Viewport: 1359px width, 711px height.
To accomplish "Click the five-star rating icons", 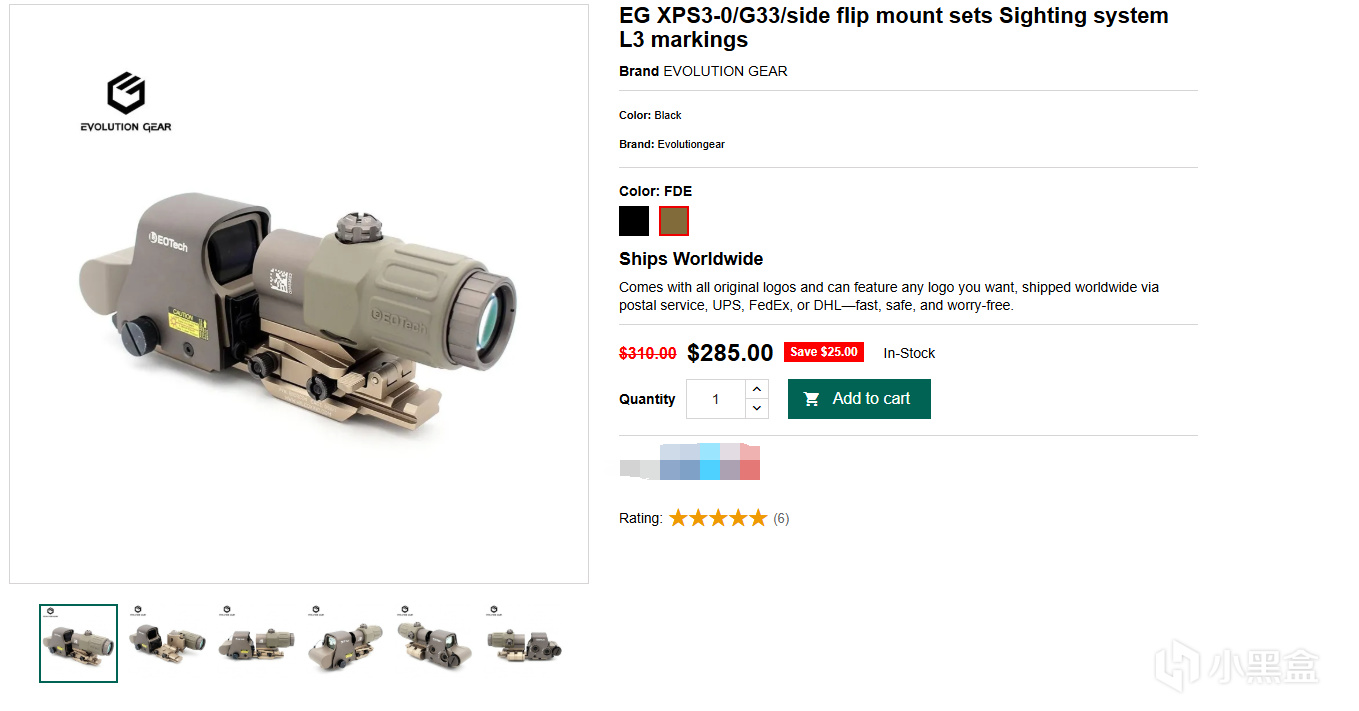I will 717,518.
